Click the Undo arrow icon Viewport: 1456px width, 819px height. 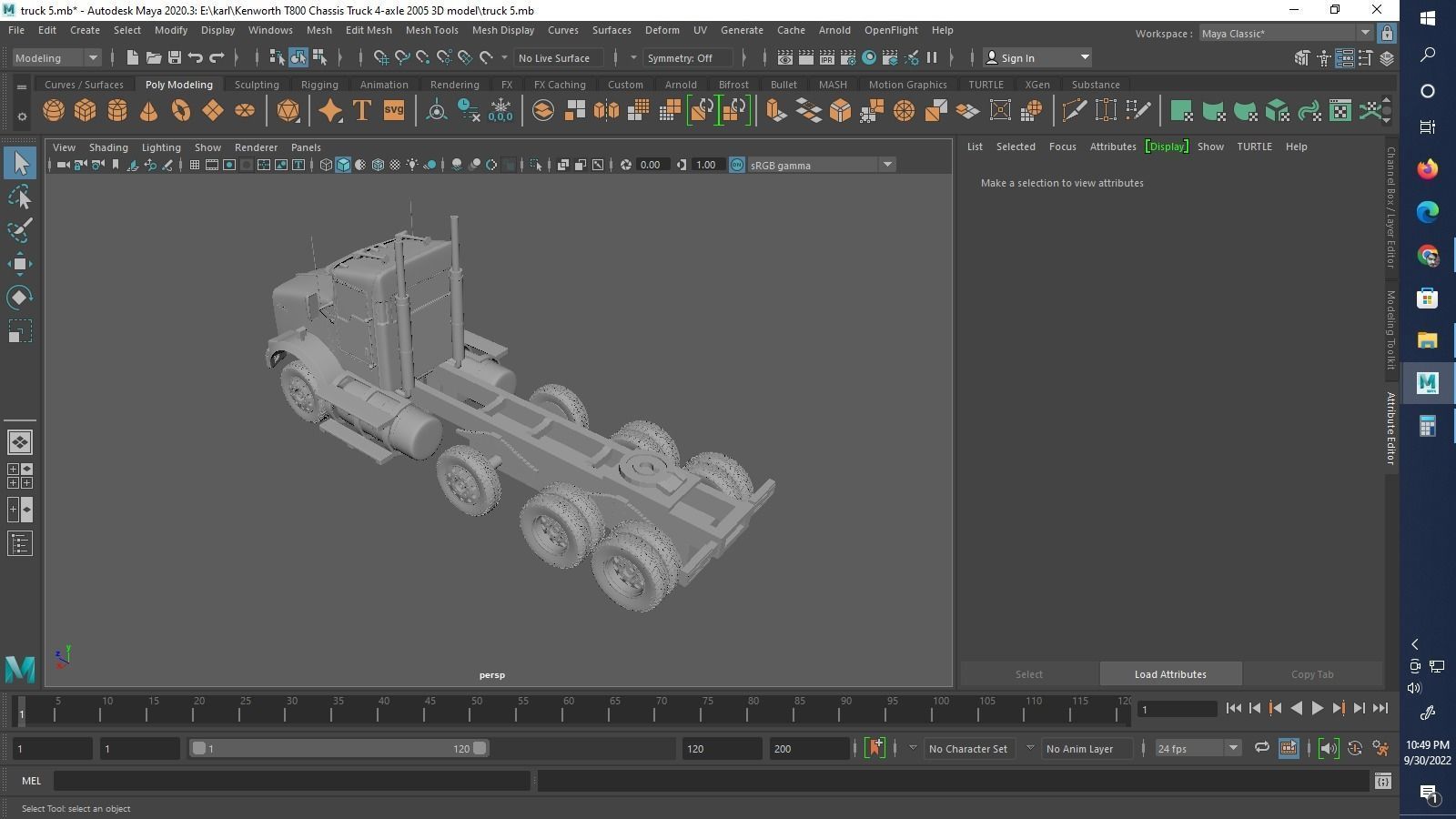click(x=196, y=57)
